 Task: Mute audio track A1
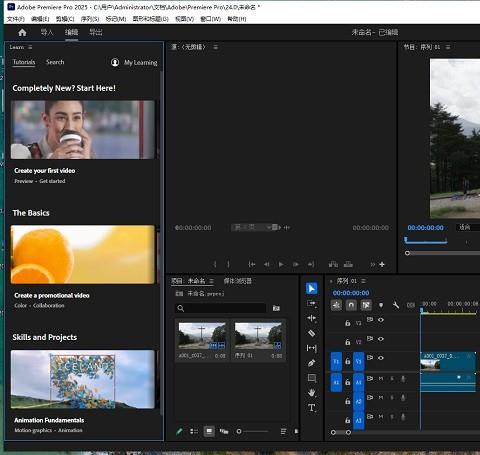381,379
